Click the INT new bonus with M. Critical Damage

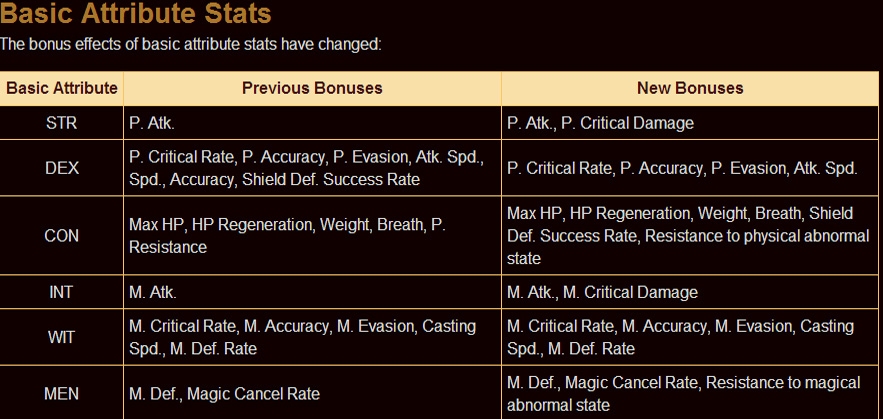pos(602,292)
